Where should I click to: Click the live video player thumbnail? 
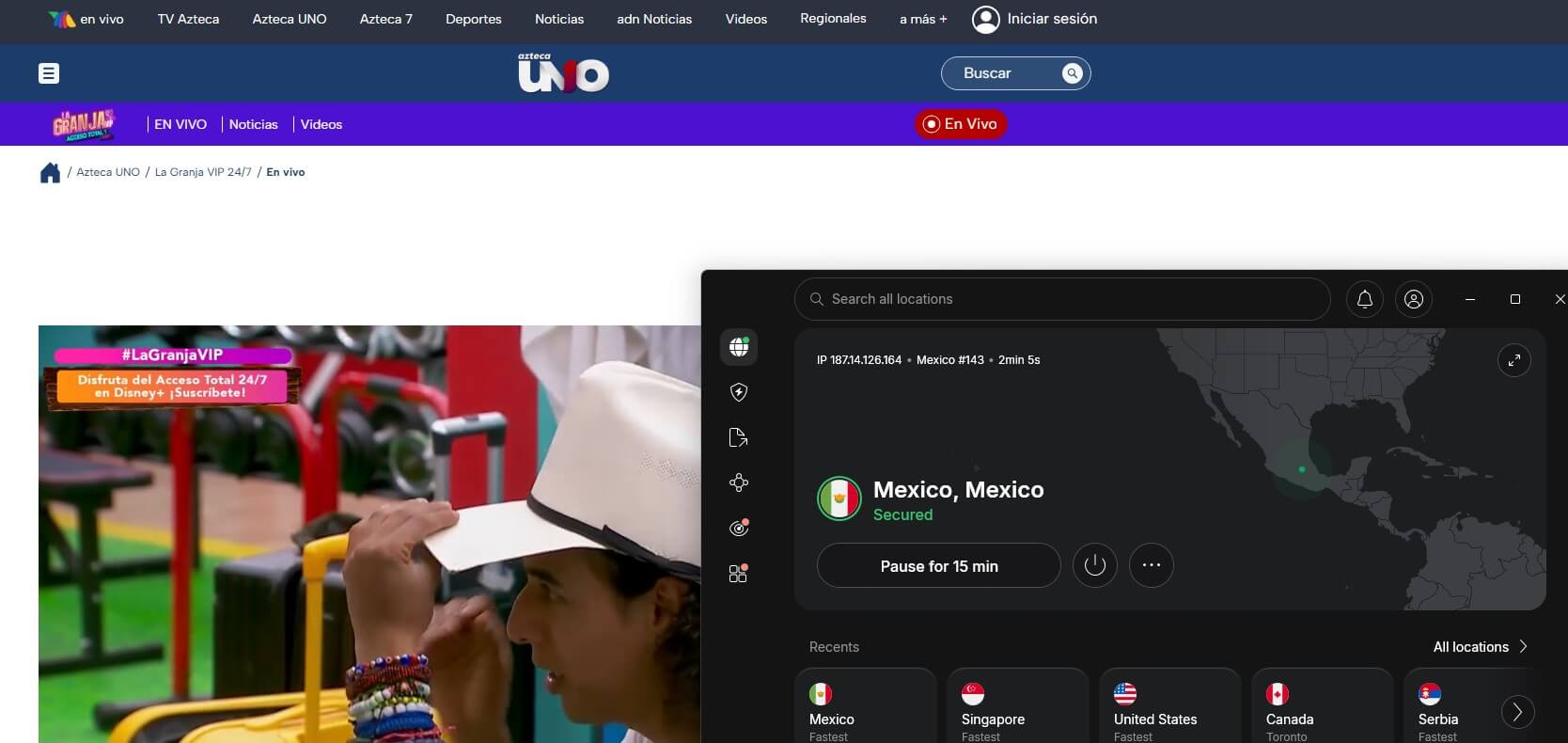[369, 534]
